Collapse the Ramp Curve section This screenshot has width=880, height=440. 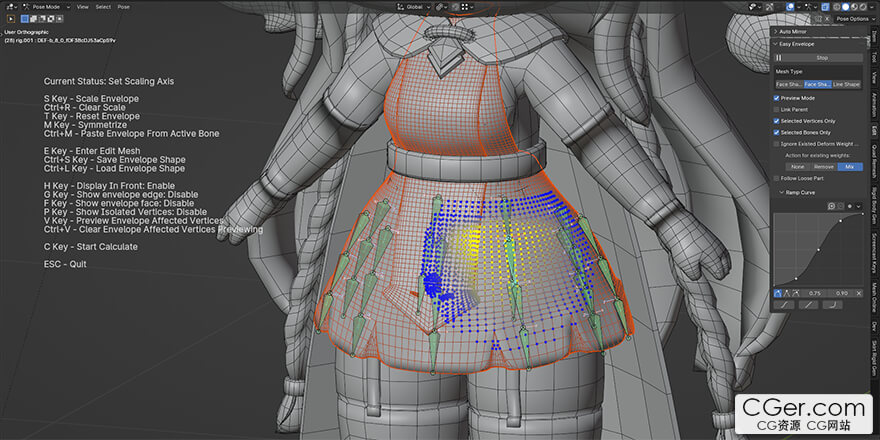click(x=780, y=191)
